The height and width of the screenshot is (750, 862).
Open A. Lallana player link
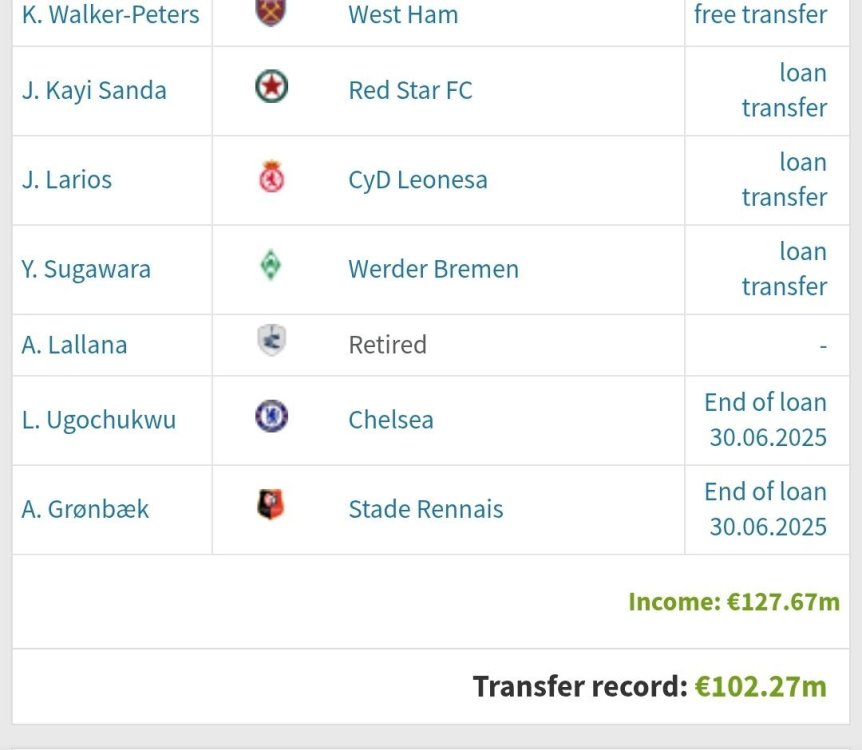point(75,345)
